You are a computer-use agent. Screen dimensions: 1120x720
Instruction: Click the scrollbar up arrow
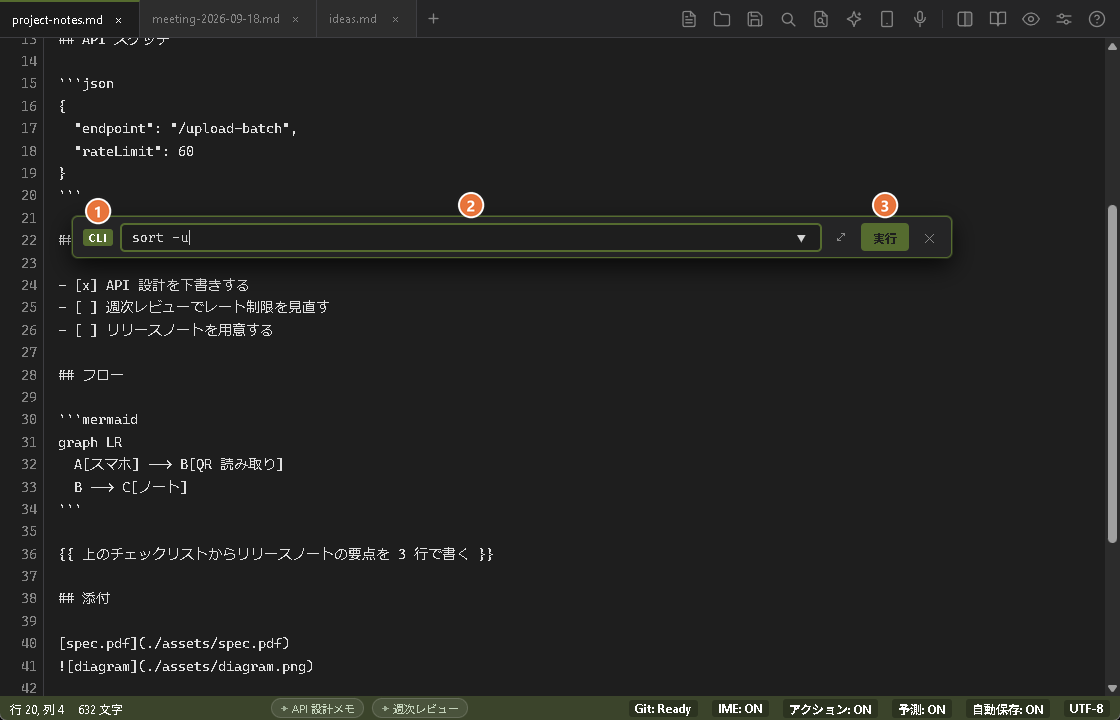coord(1112,47)
